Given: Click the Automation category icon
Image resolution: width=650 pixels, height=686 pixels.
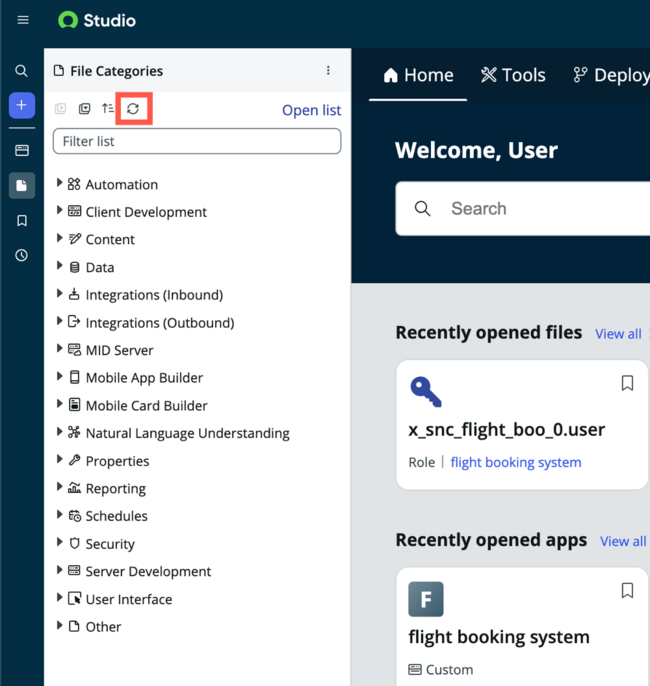Looking at the screenshot, I should click(x=74, y=184).
